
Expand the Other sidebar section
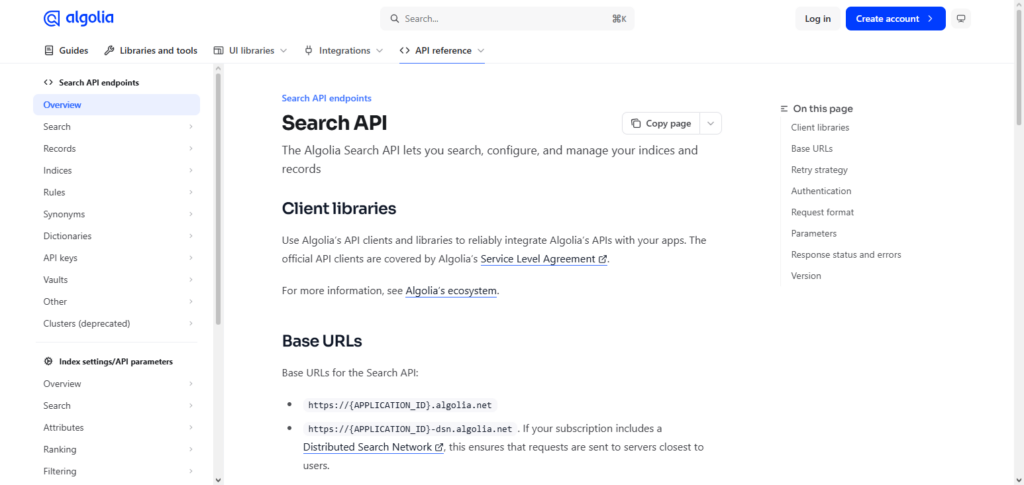[x=191, y=302]
